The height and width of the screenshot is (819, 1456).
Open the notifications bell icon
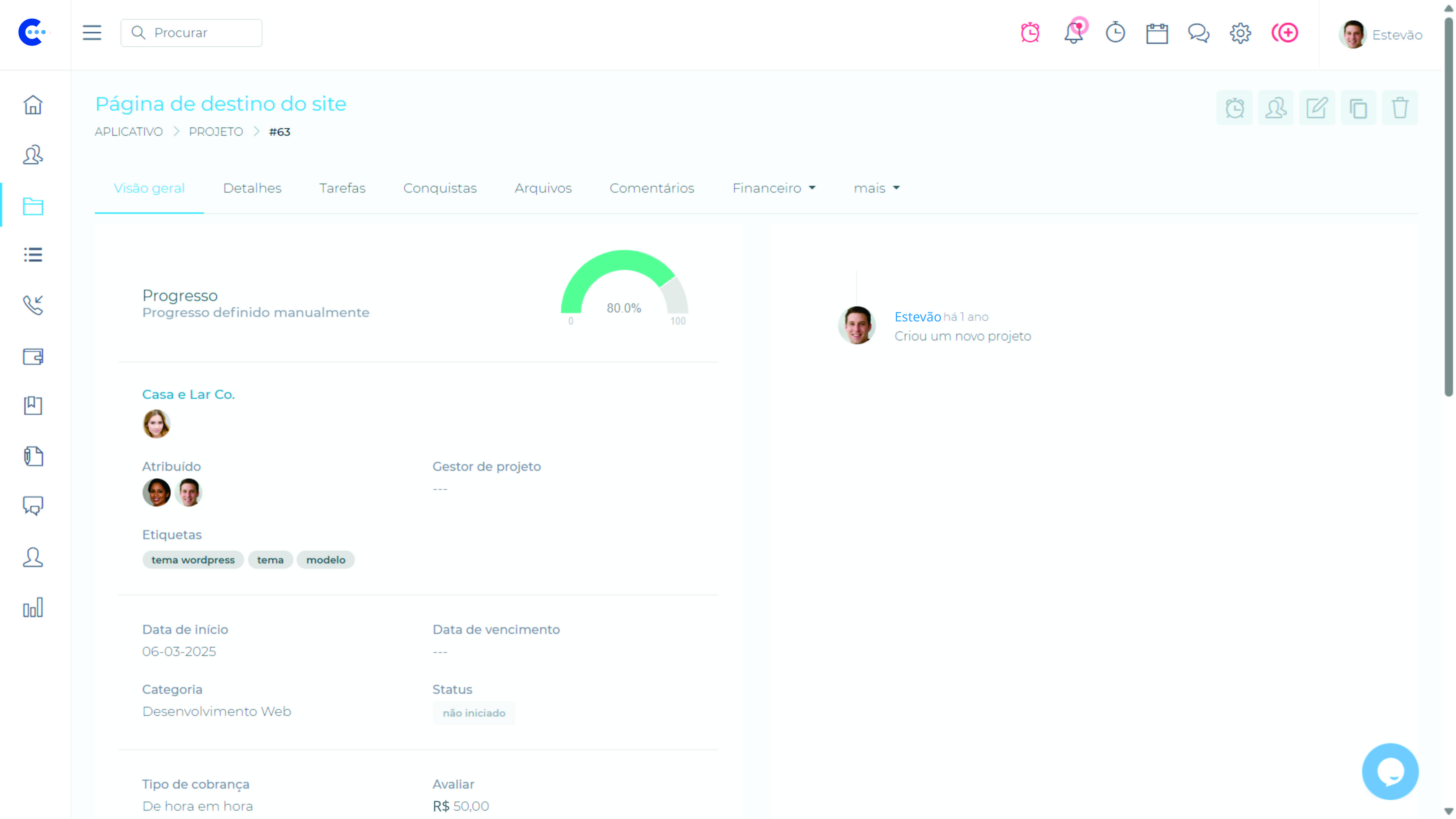click(1073, 33)
